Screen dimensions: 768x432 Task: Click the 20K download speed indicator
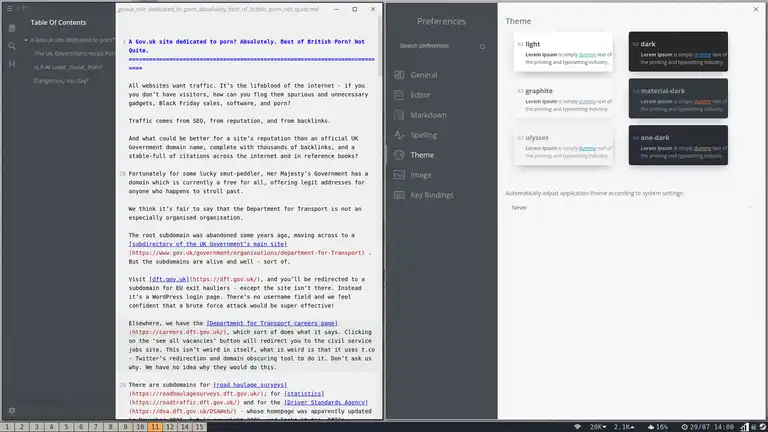598,427
